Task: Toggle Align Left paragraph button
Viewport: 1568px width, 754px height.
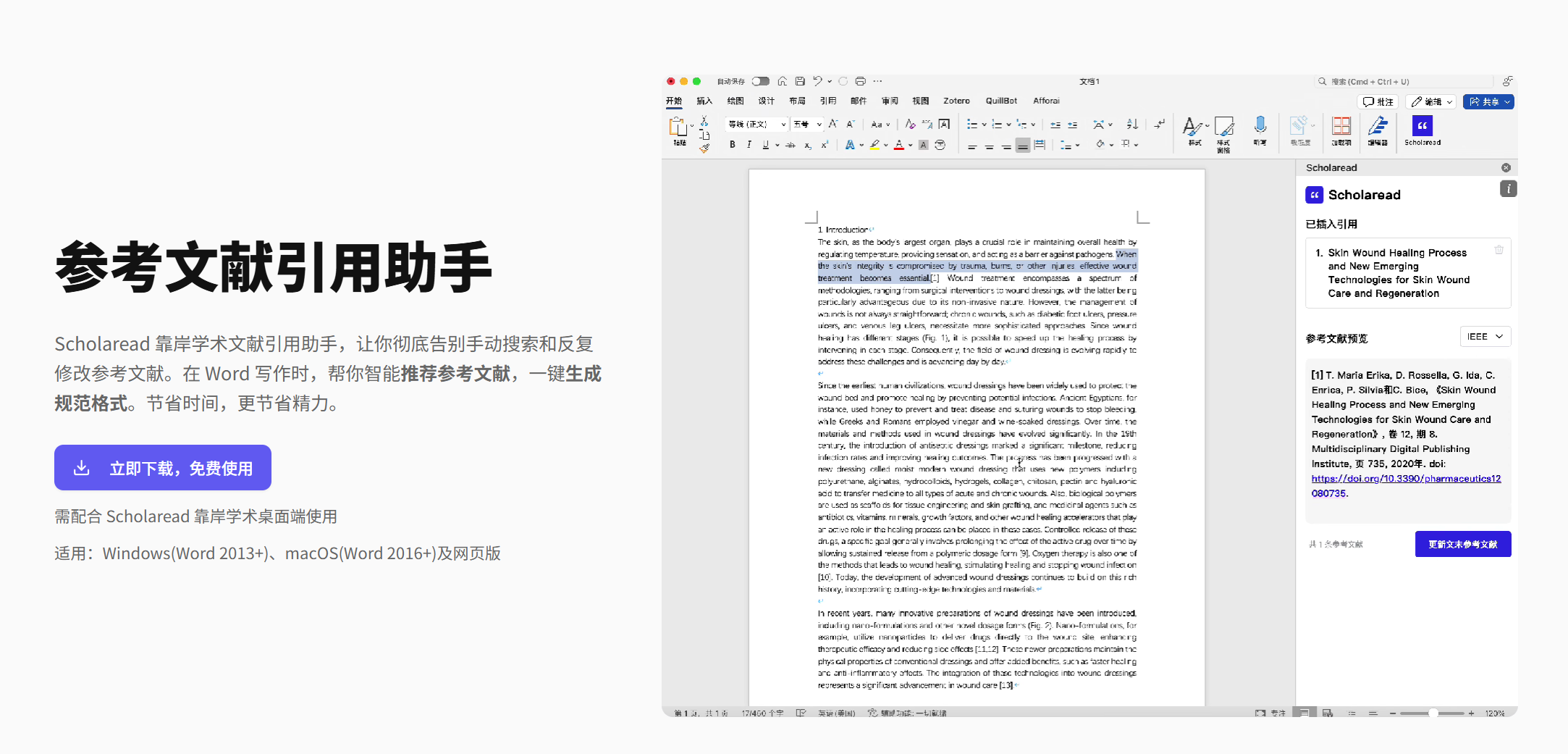Action: (x=972, y=146)
